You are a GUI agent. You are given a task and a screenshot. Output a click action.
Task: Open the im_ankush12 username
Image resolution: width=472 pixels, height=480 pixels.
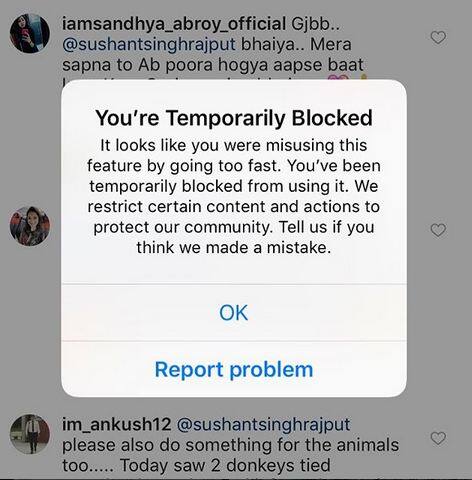pos(117,424)
